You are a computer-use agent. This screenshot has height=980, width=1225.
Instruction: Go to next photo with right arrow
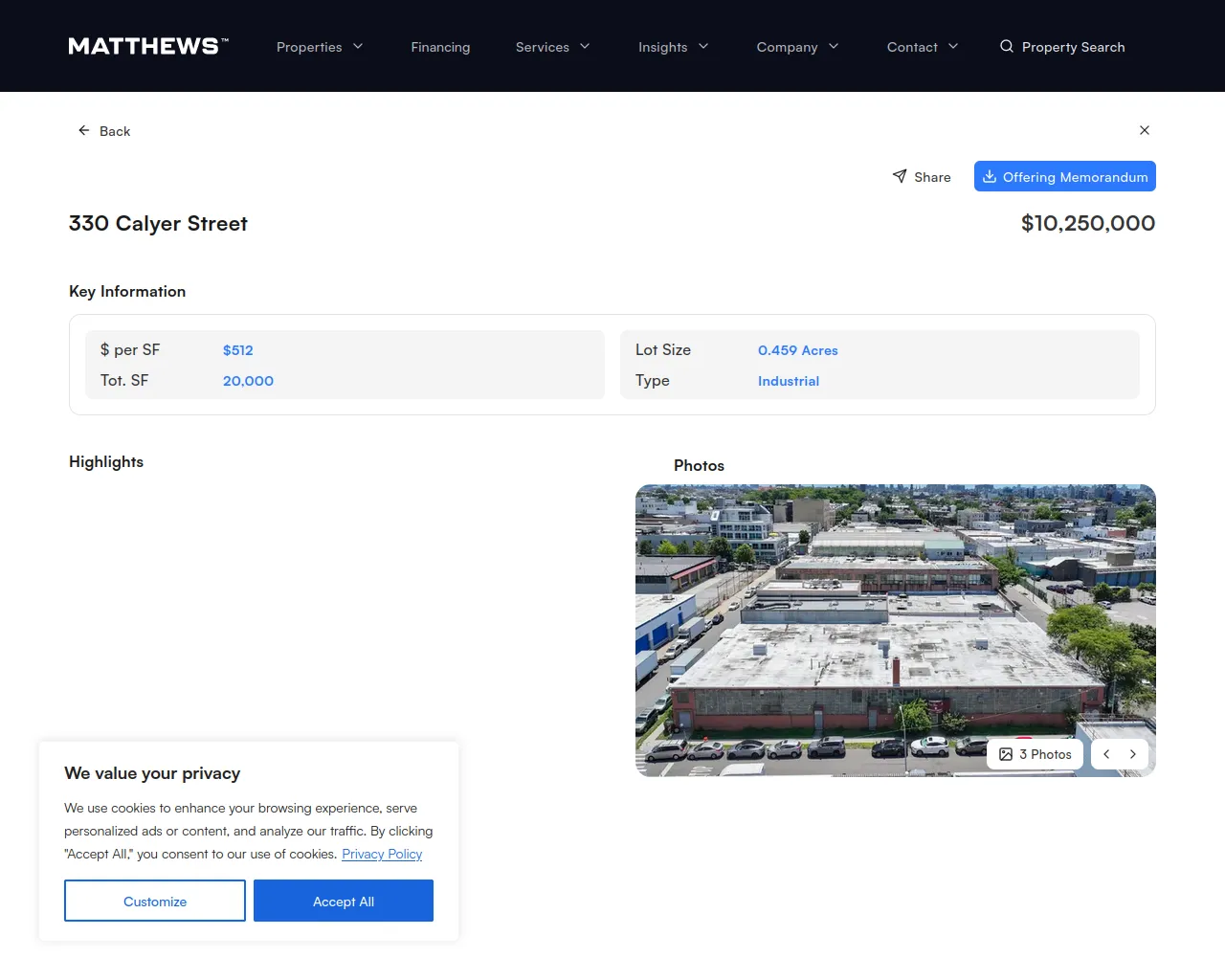tap(1133, 754)
